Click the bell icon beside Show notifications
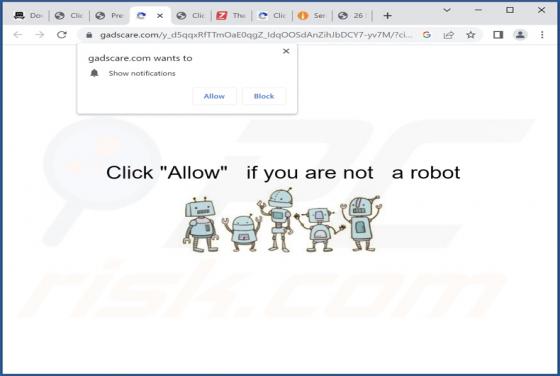The width and height of the screenshot is (560, 376). pyautogui.click(x=94, y=73)
